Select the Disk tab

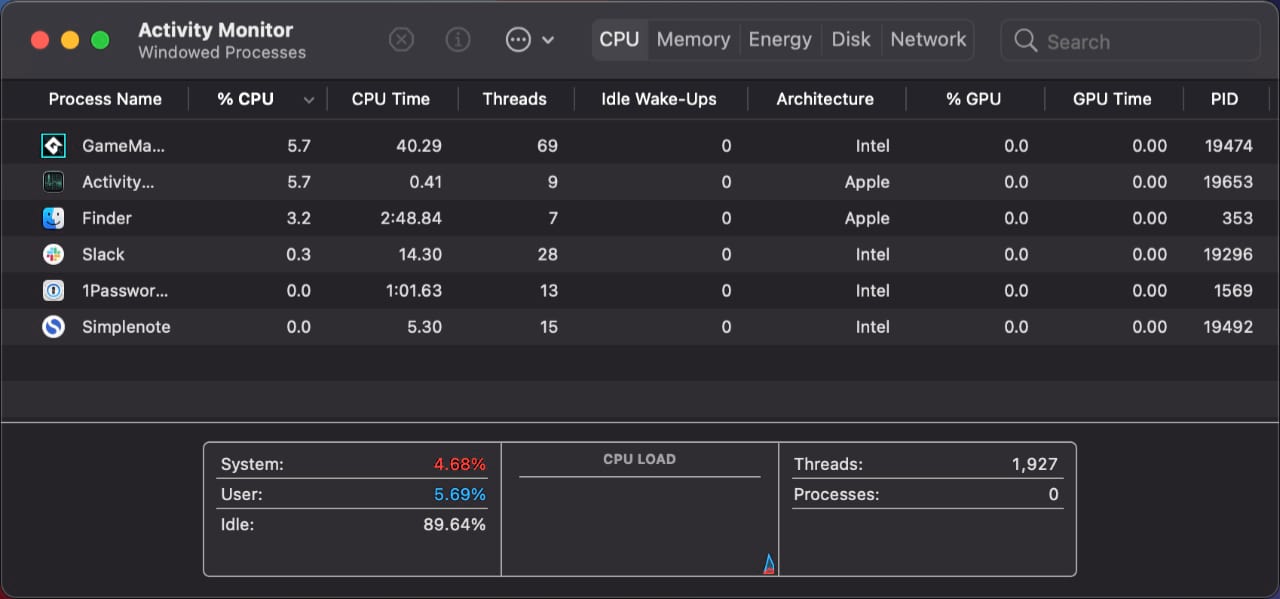point(851,40)
